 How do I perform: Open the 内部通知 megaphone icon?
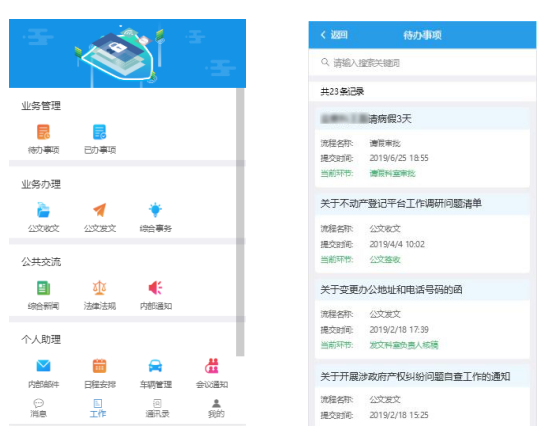pos(155,288)
